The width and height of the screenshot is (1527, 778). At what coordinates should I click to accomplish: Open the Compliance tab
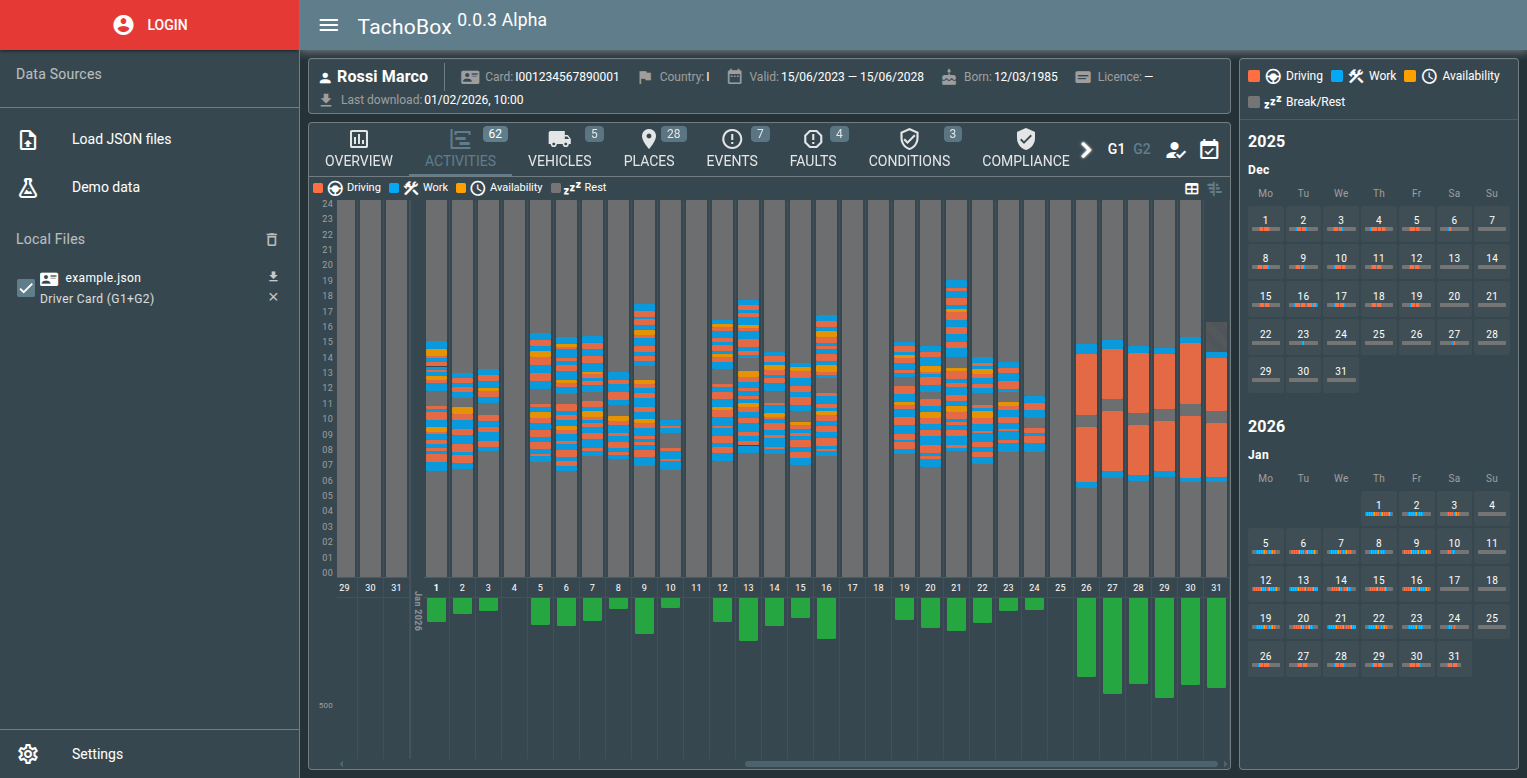tap(1025, 150)
